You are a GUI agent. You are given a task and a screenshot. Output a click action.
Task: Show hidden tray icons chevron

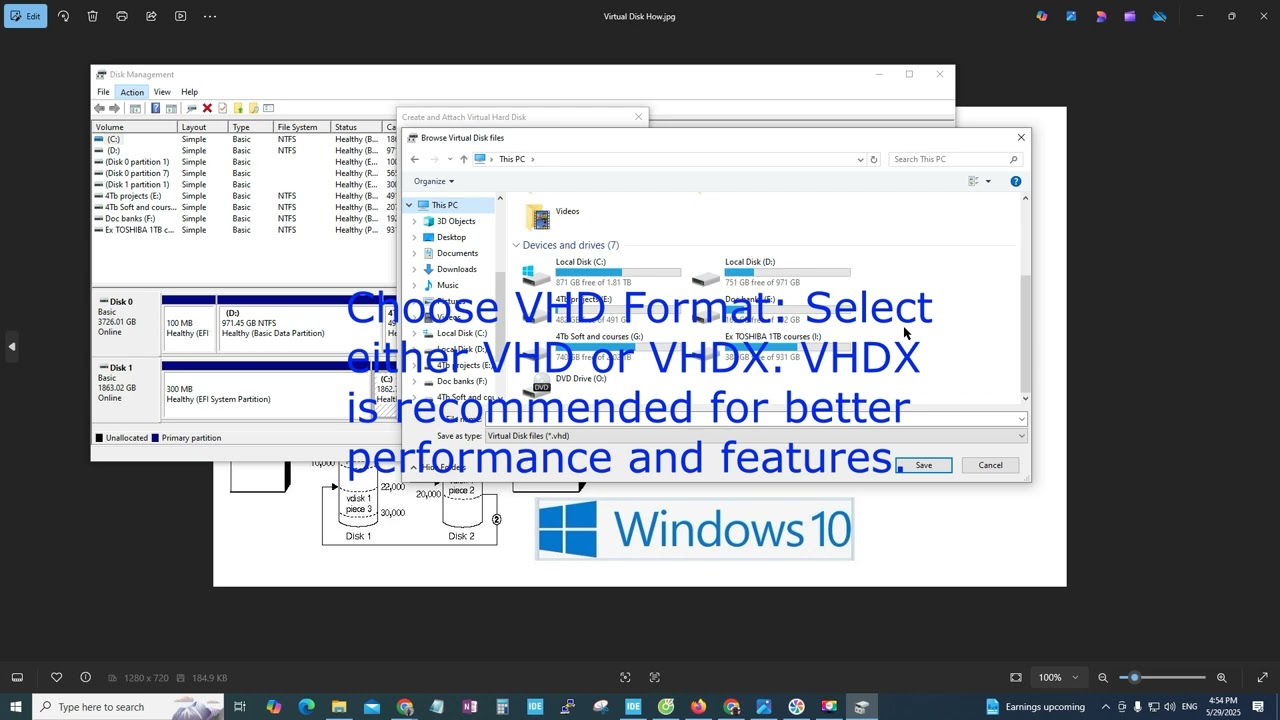click(x=1105, y=707)
